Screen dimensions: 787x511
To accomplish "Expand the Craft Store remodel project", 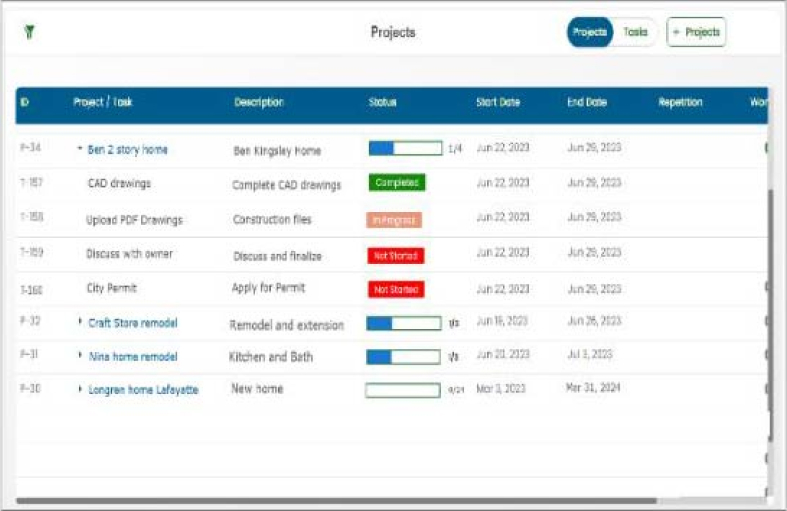I will point(79,323).
